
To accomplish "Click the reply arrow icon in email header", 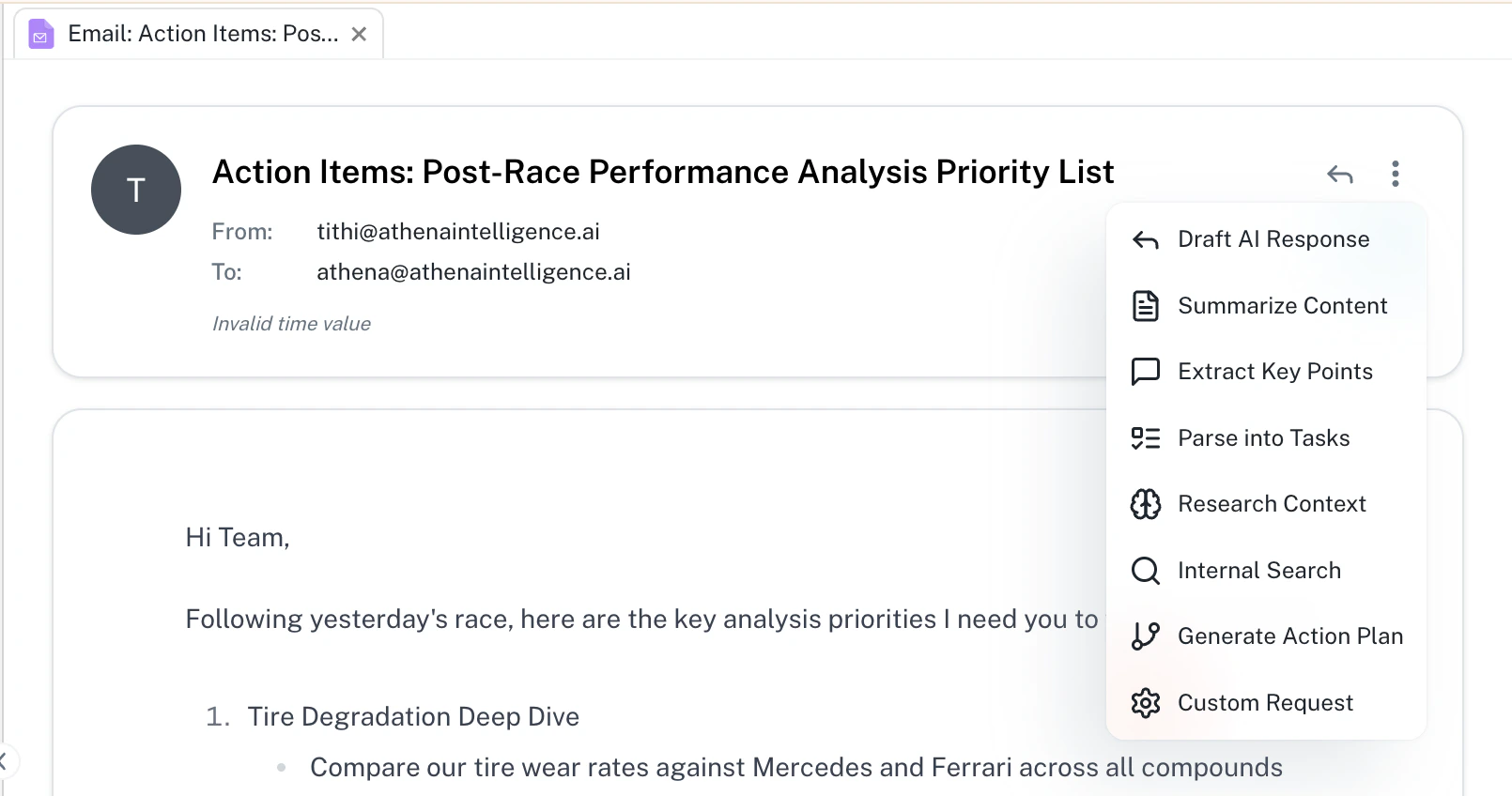I will 1339,175.
